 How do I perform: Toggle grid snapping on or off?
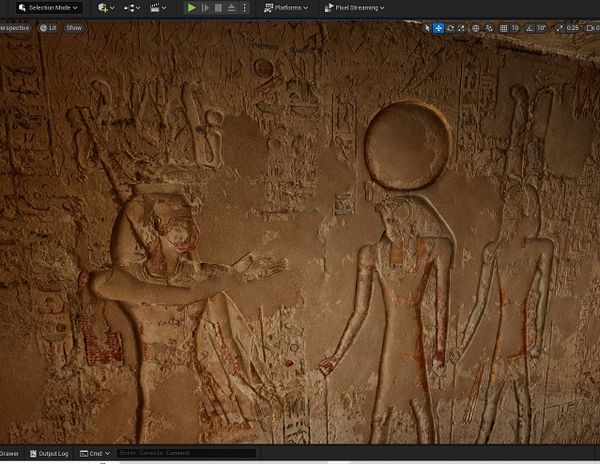pyautogui.click(x=502, y=28)
